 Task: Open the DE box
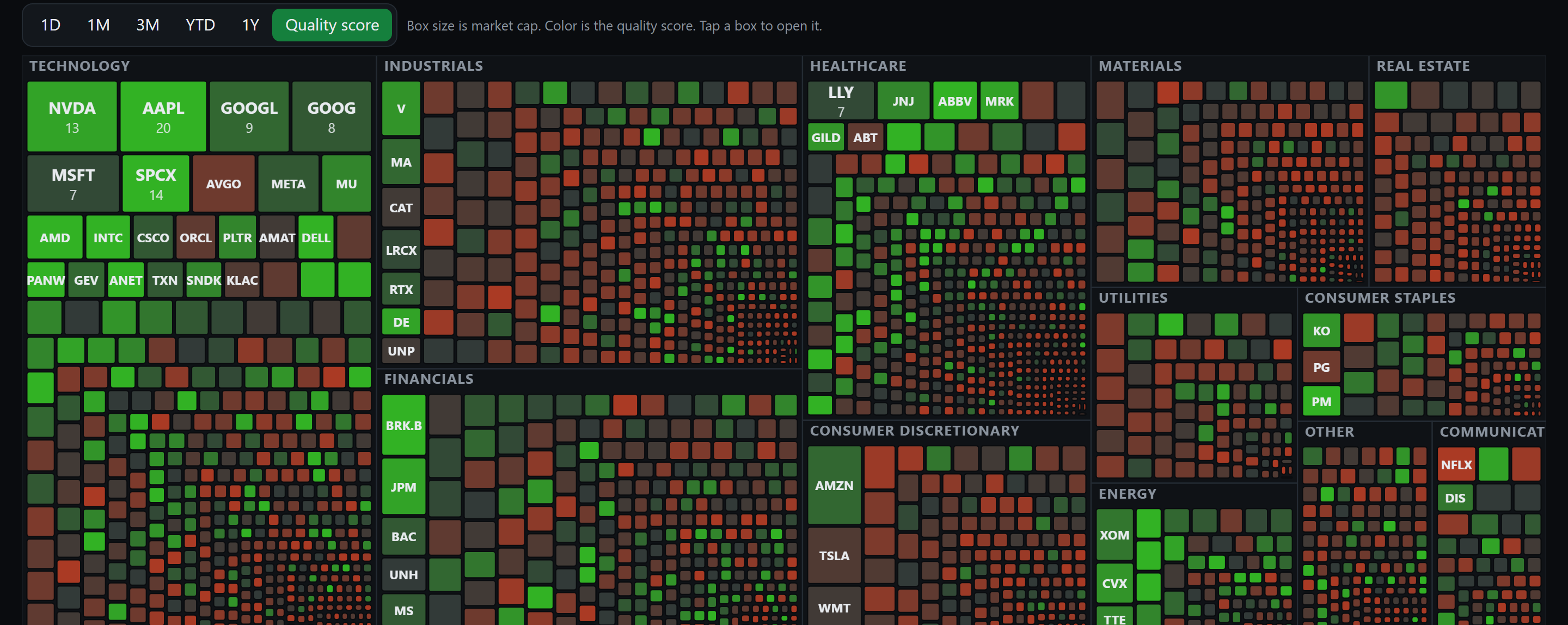(401, 322)
